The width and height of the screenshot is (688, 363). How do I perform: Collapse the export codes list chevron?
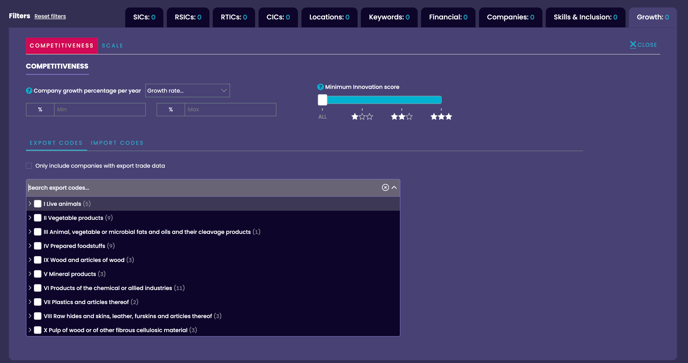coord(394,187)
